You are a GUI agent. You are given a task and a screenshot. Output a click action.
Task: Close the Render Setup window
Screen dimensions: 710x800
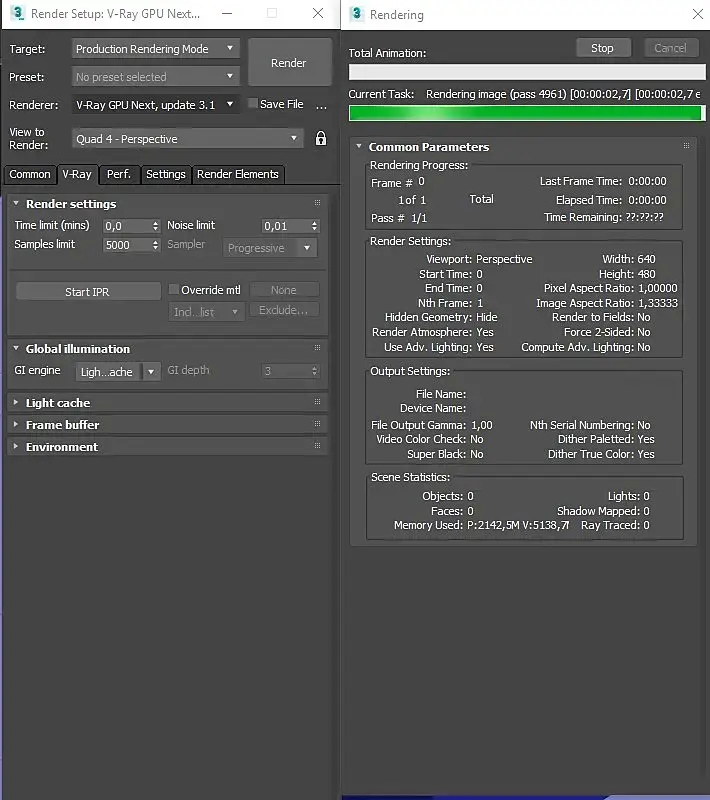coord(318,13)
